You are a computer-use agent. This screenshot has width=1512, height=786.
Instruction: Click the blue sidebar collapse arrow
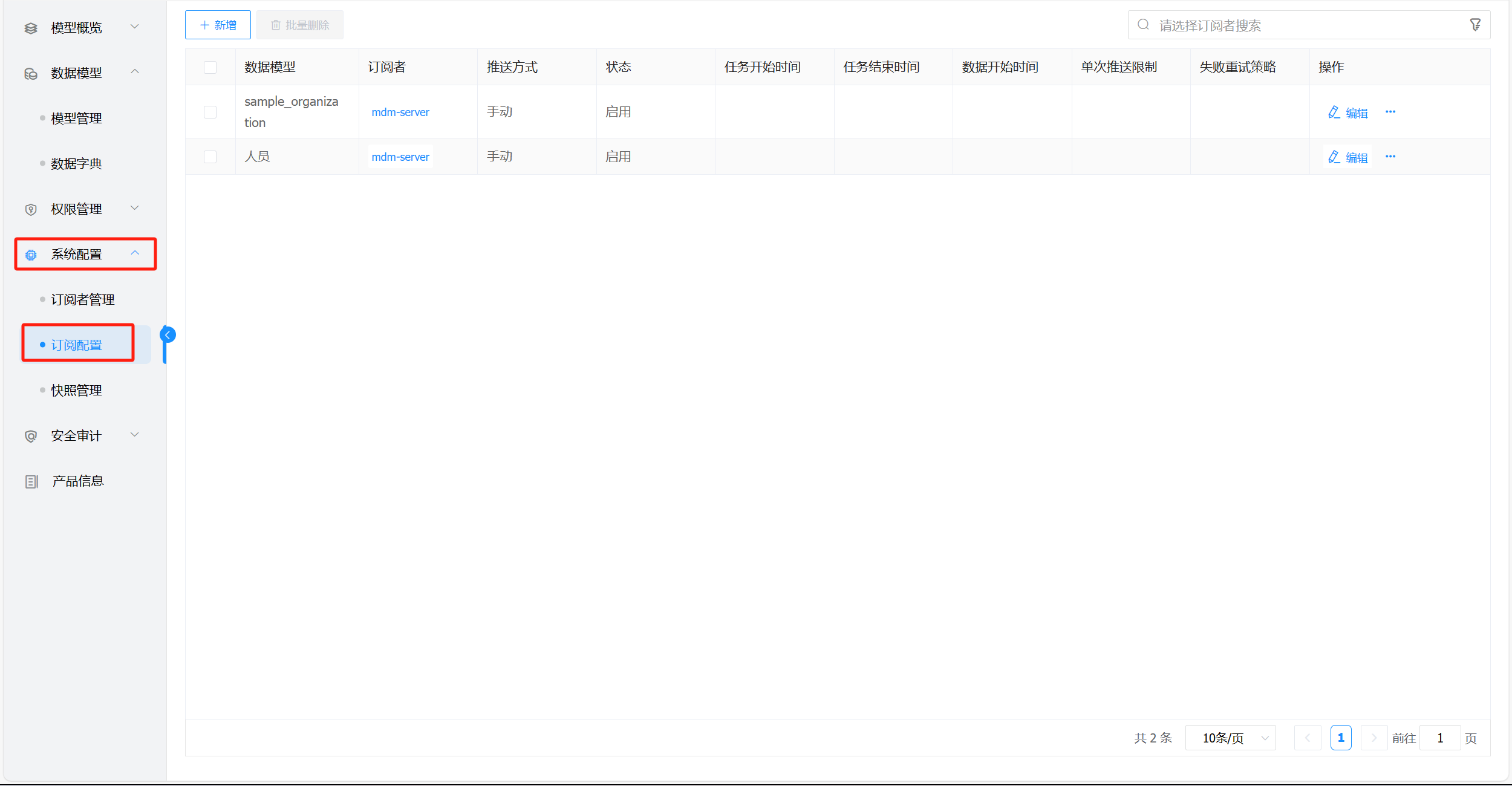(168, 334)
